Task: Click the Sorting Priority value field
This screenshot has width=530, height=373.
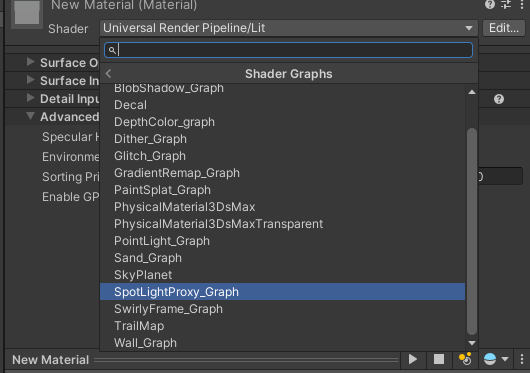Action: click(x=500, y=176)
